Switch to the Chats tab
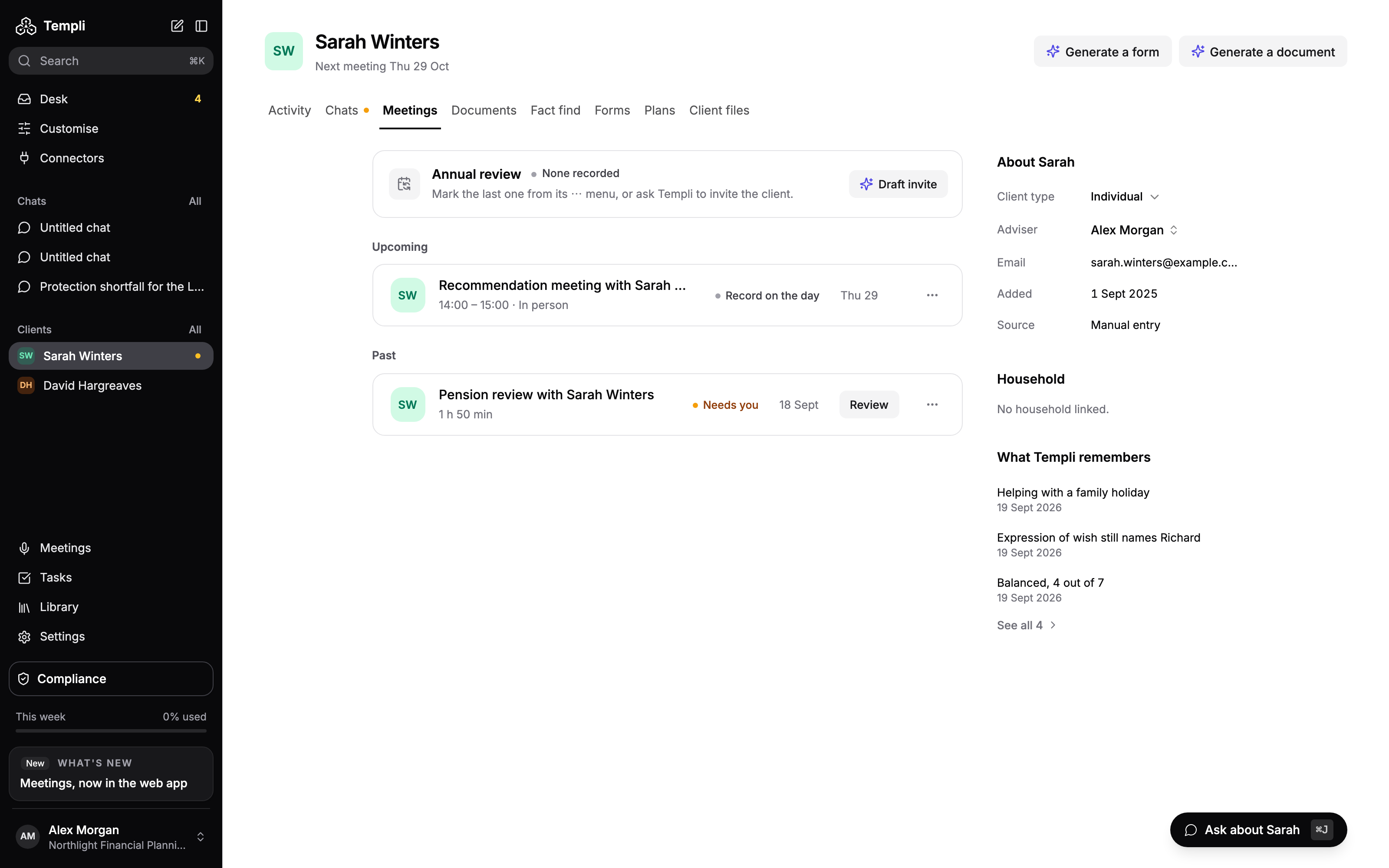Viewport: 1389px width, 868px height. [x=346, y=110]
